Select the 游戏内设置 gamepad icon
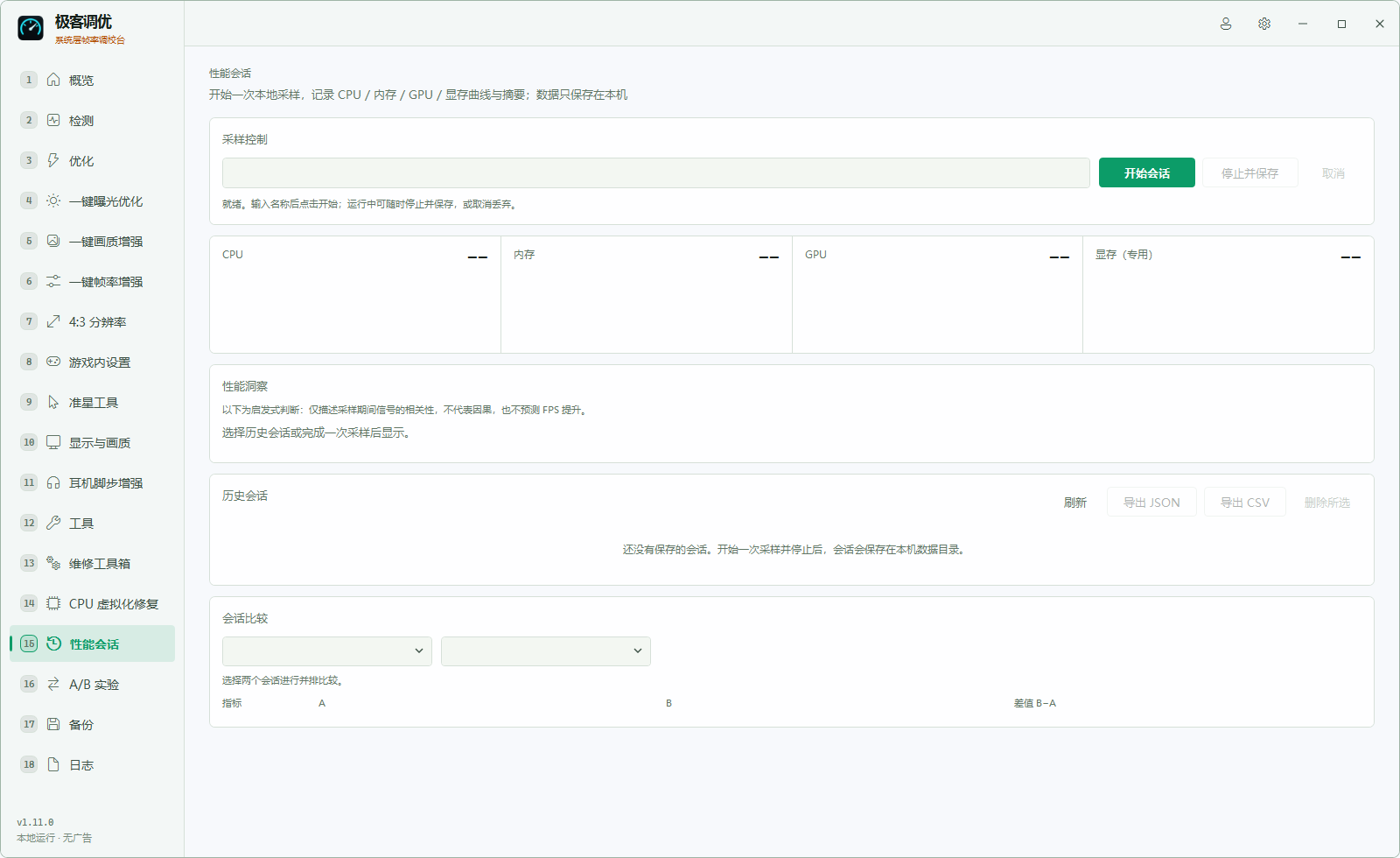 pyautogui.click(x=53, y=362)
